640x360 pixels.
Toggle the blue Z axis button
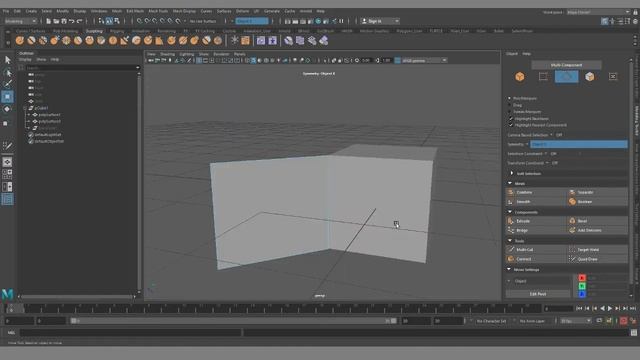click(582, 294)
